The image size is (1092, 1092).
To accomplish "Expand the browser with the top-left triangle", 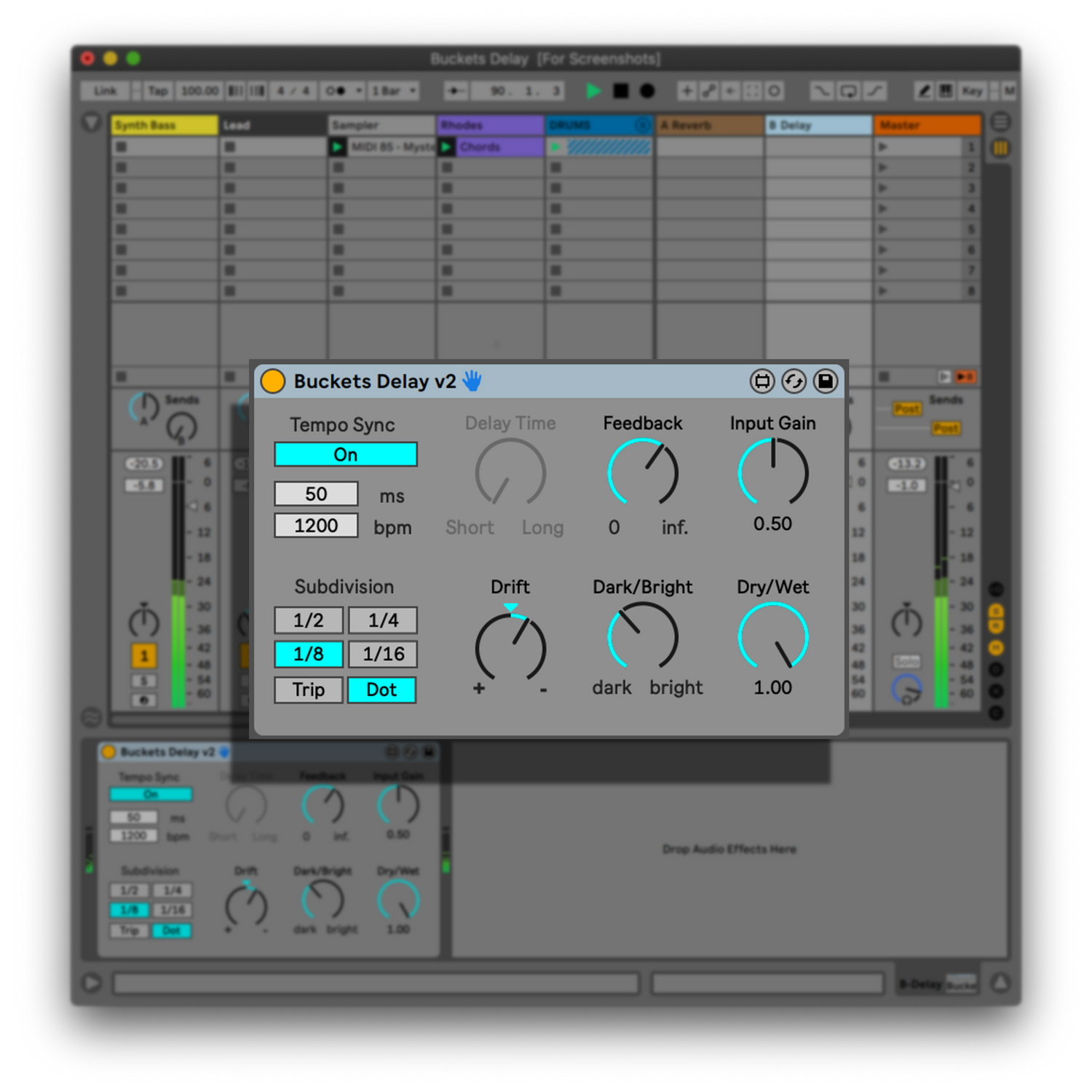I will point(92,122).
